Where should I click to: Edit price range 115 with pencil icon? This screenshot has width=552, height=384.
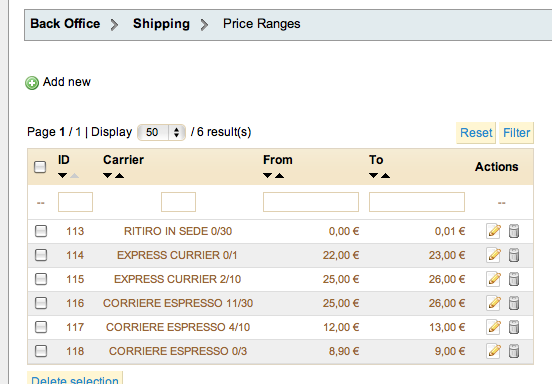(494, 279)
